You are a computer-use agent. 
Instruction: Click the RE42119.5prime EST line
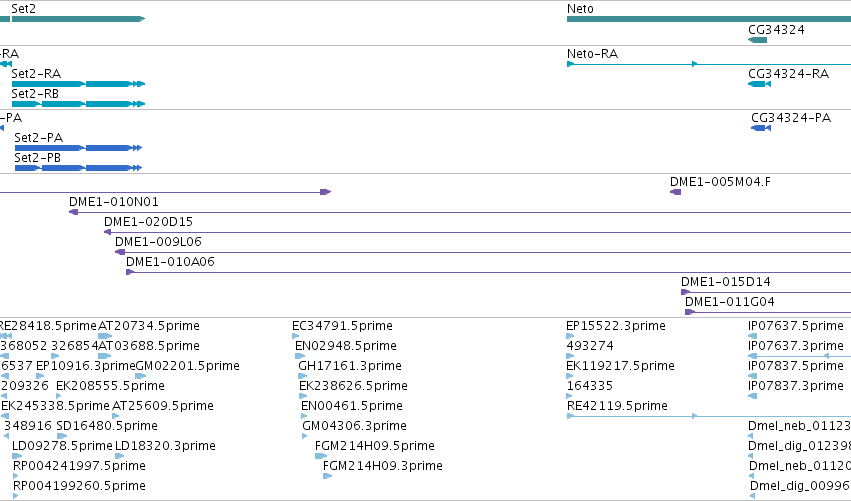[709, 416]
